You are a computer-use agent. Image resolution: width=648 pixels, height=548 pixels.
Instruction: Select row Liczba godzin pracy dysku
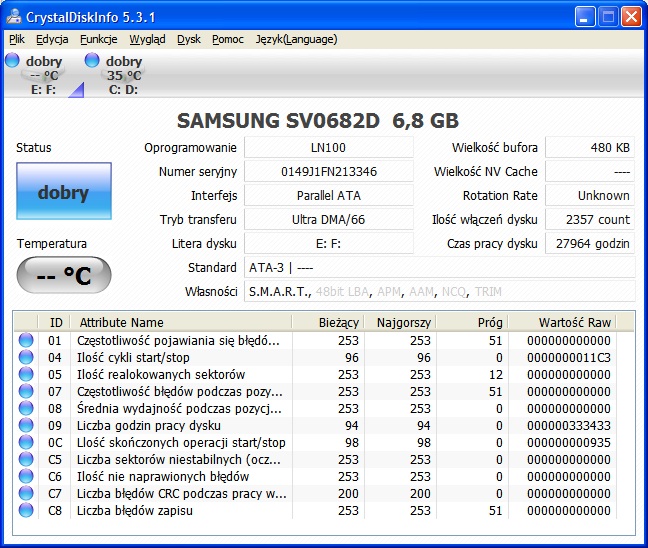pos(316,425)
